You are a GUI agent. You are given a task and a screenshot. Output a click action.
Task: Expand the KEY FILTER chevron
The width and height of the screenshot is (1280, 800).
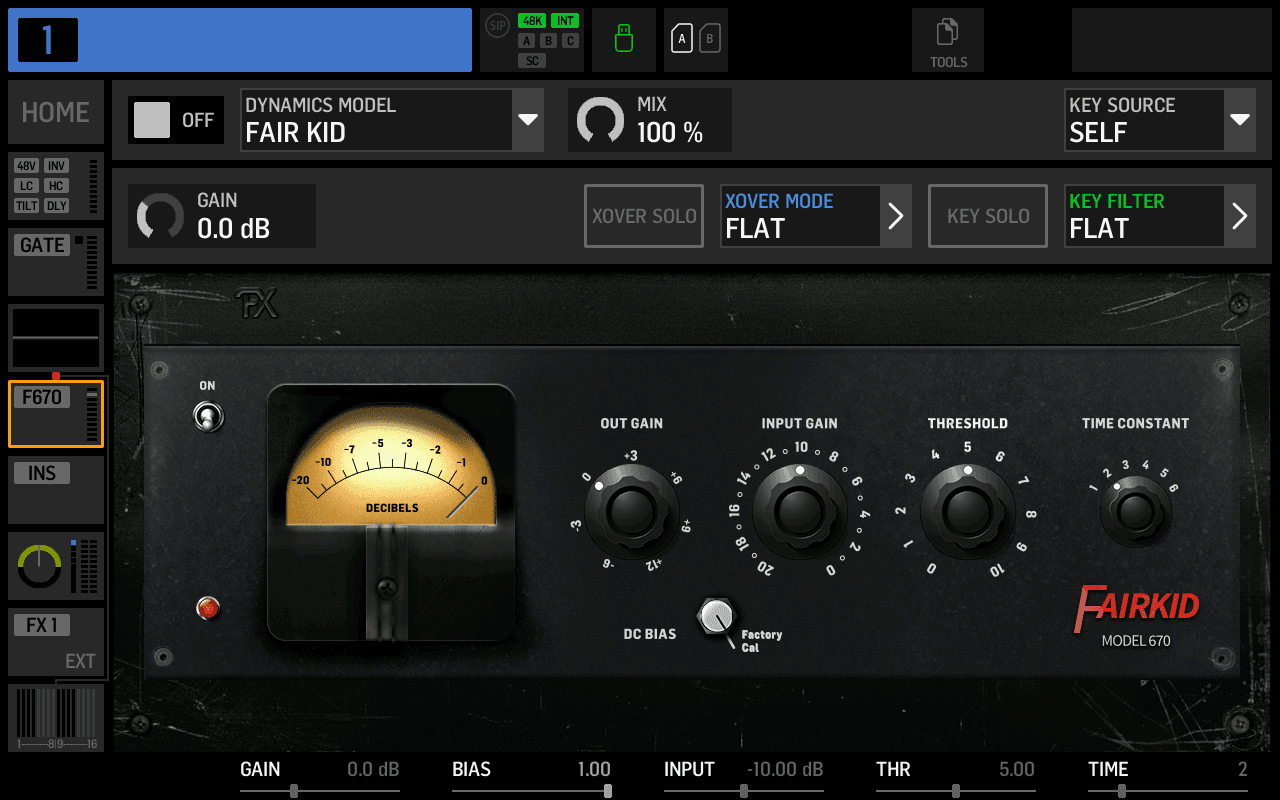point(1240,216)
